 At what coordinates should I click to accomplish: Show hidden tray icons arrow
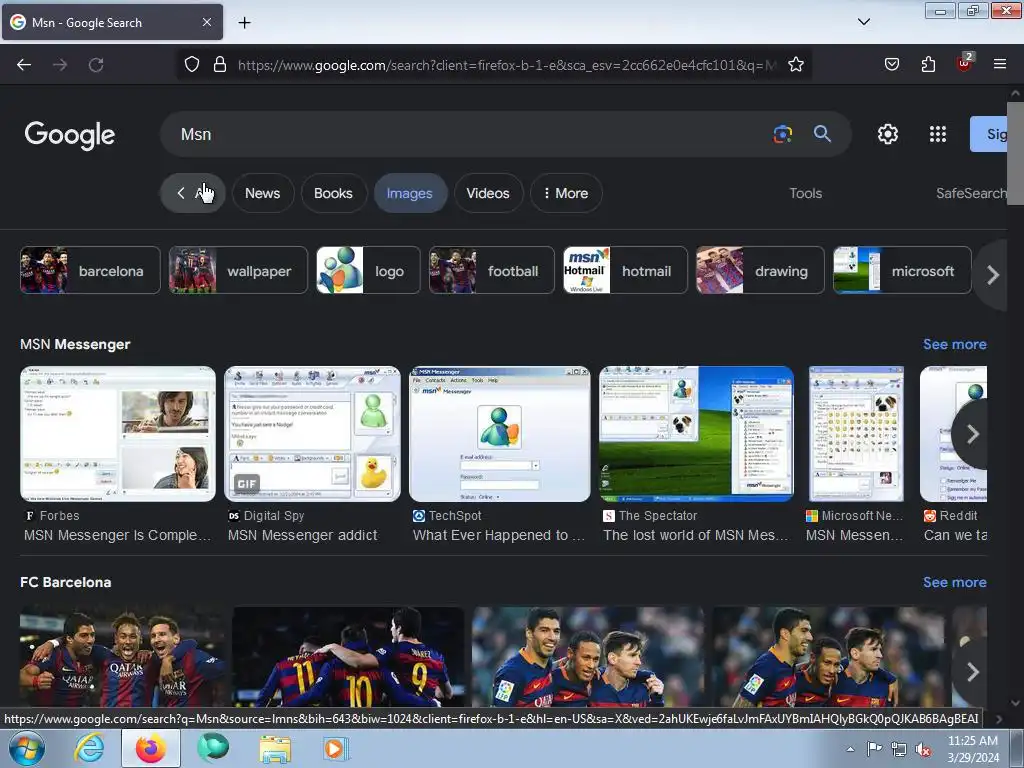coord(850,749)
